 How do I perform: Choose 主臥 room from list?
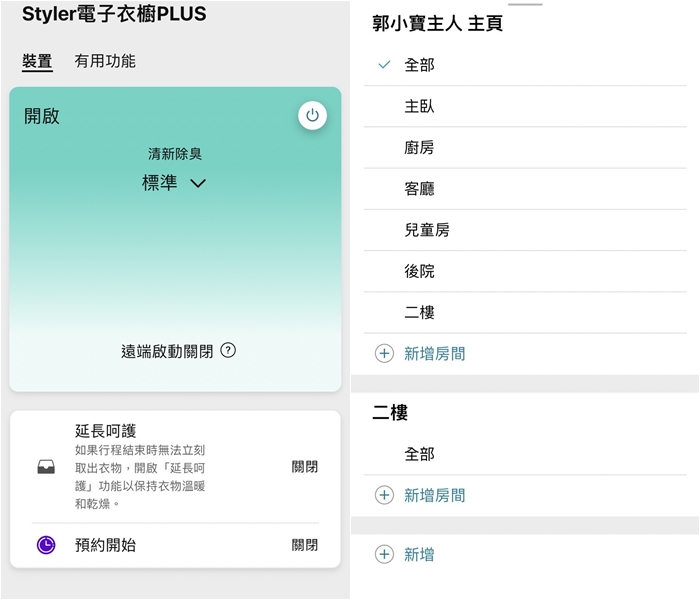[419, 106]
